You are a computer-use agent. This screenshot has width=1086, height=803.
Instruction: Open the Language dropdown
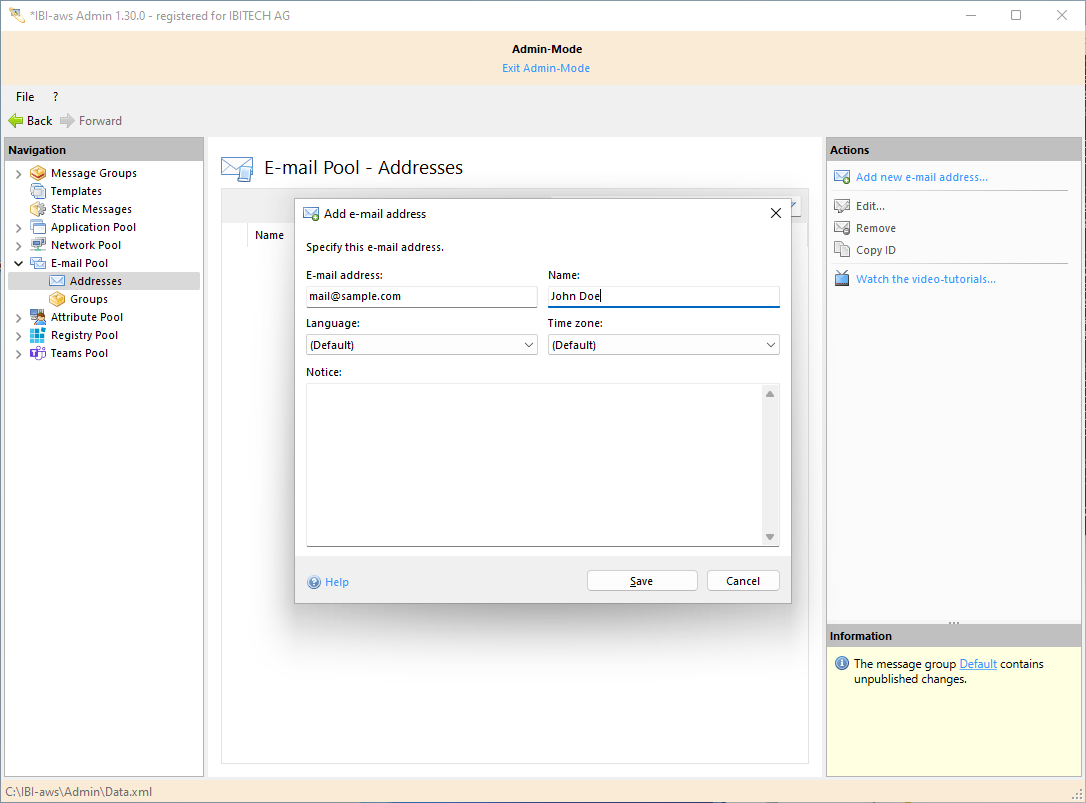pos(529,345)
